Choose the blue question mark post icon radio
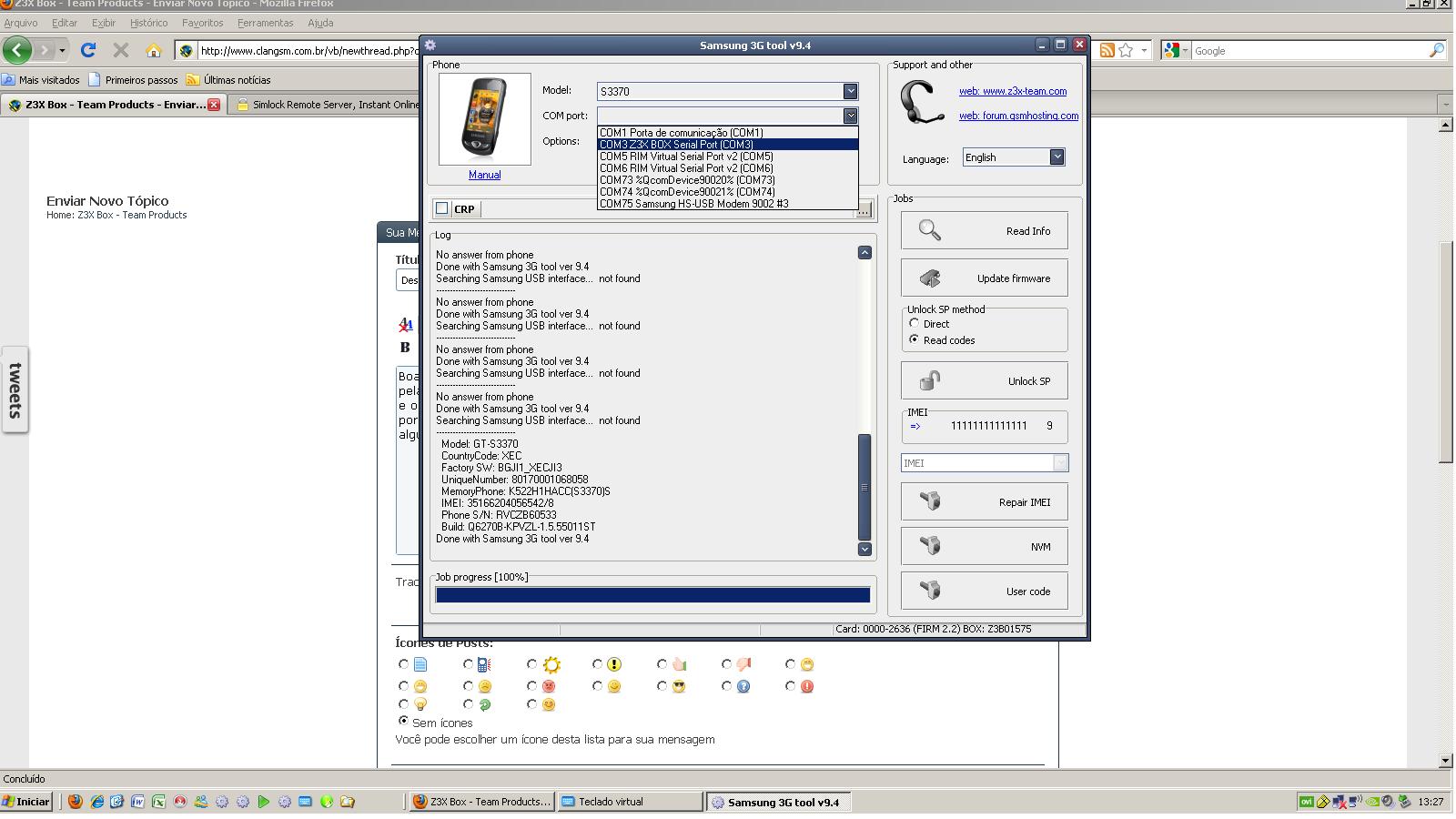The image size is (1456, 819). pos(726,685)
